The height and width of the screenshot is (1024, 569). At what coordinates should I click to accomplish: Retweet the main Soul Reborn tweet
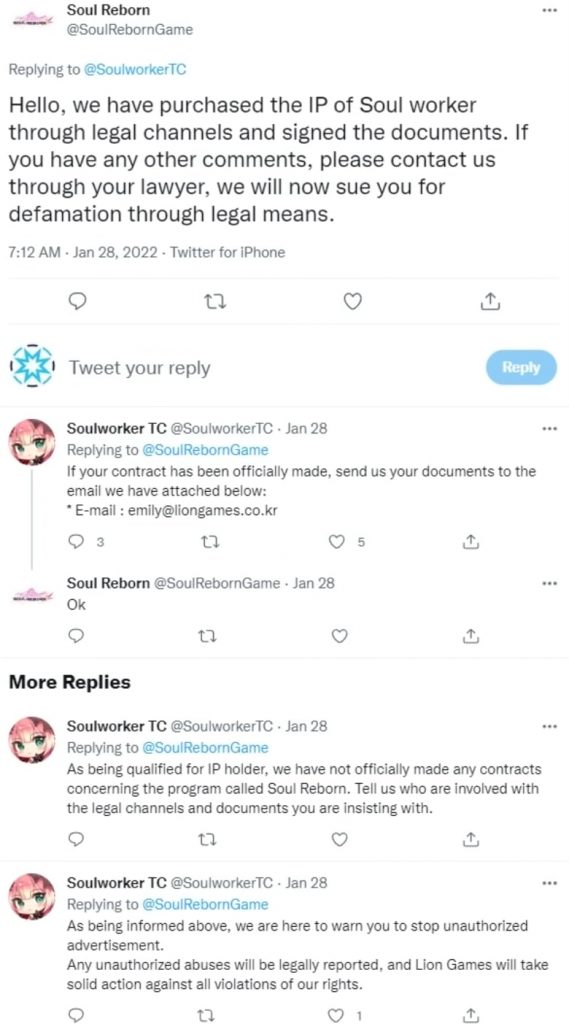click(x=213, y=301)
